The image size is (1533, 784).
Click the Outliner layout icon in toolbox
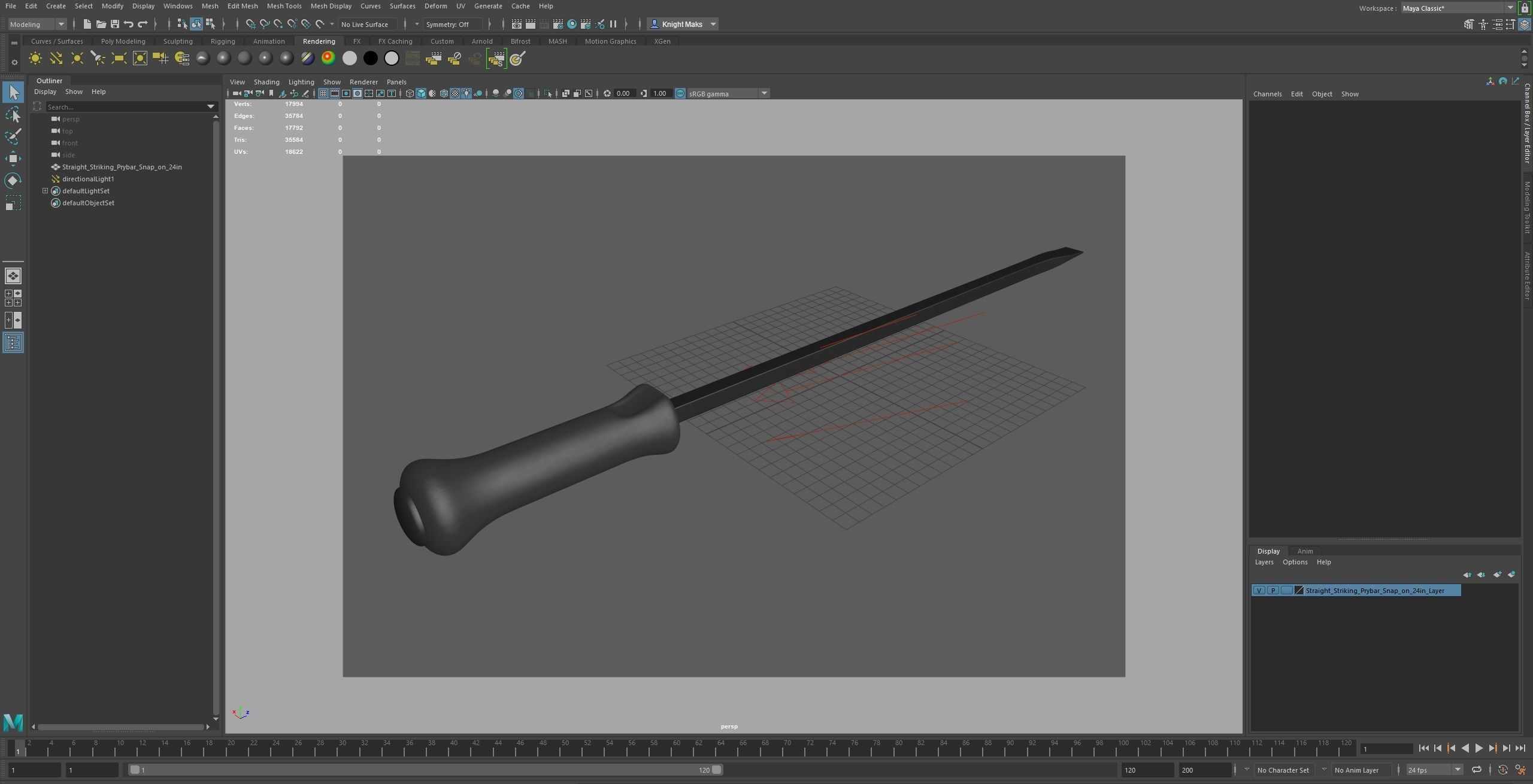[13, 342]
